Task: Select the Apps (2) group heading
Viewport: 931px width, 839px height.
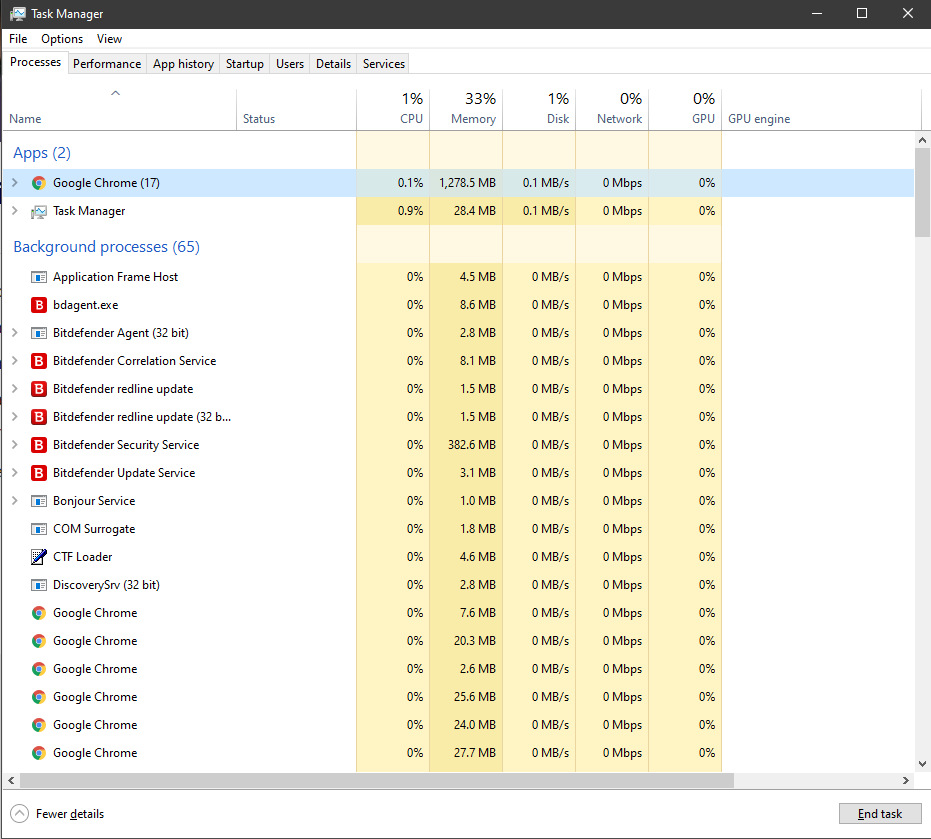Action: coord(42,153)
